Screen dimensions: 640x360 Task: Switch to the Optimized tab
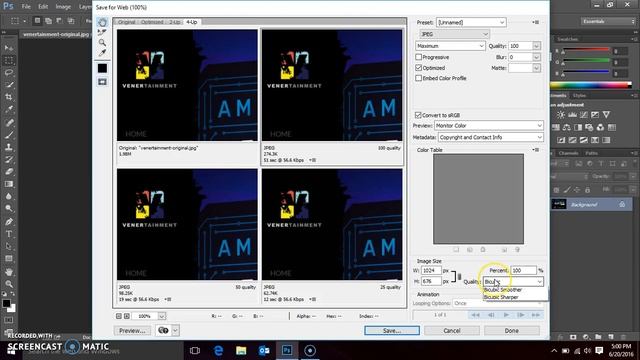coord(152,22)
